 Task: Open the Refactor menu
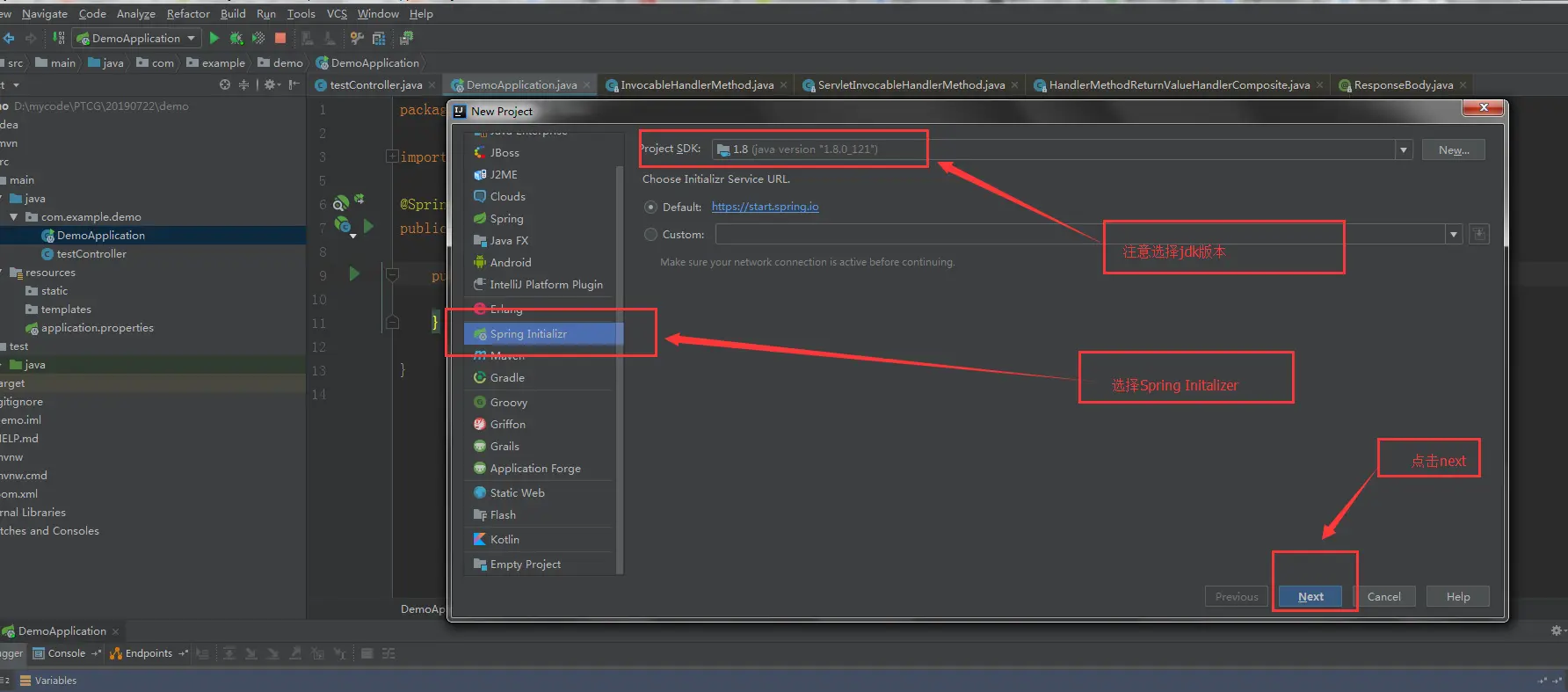tap(188, 13)
